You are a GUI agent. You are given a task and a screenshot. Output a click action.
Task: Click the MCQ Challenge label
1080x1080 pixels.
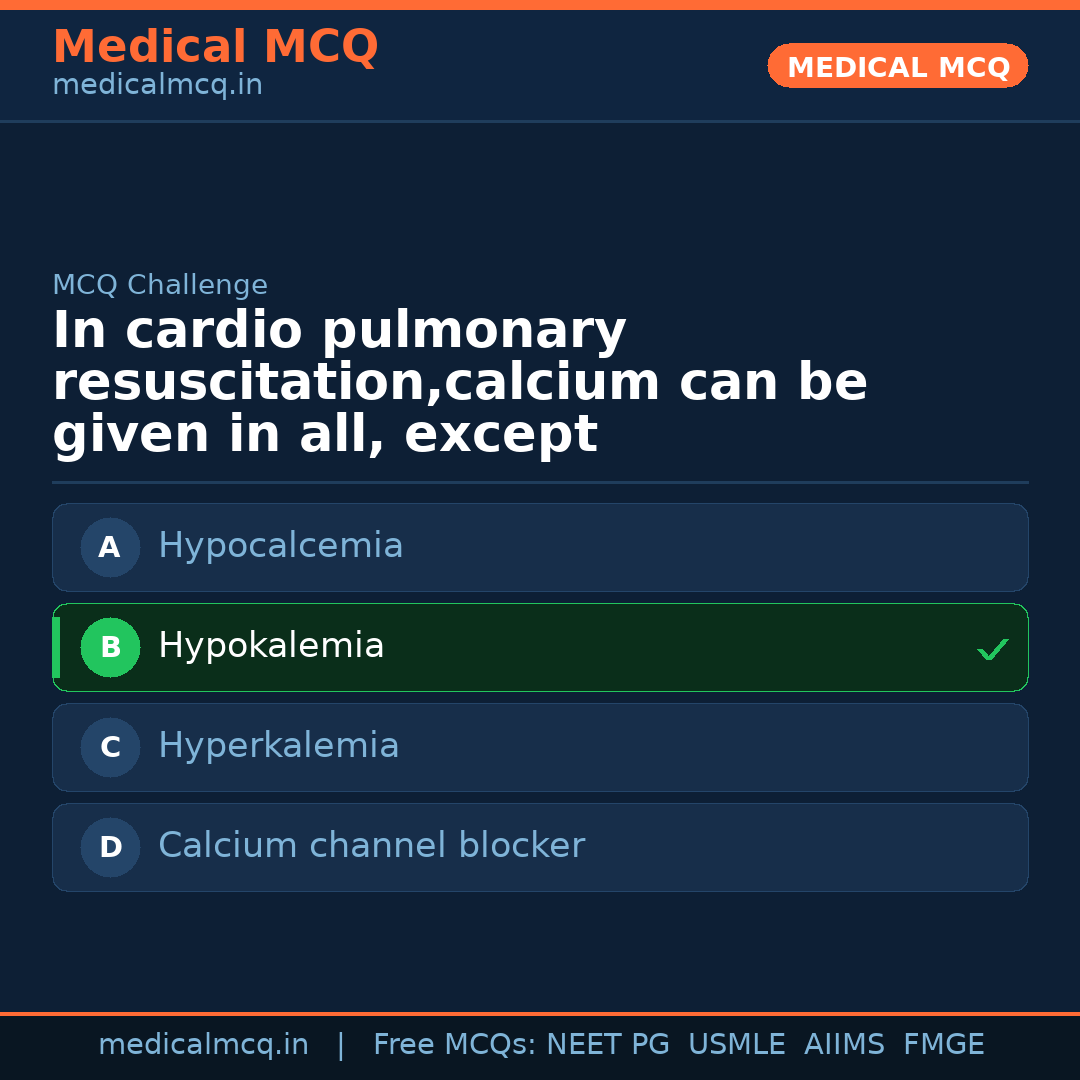[160, 285]
